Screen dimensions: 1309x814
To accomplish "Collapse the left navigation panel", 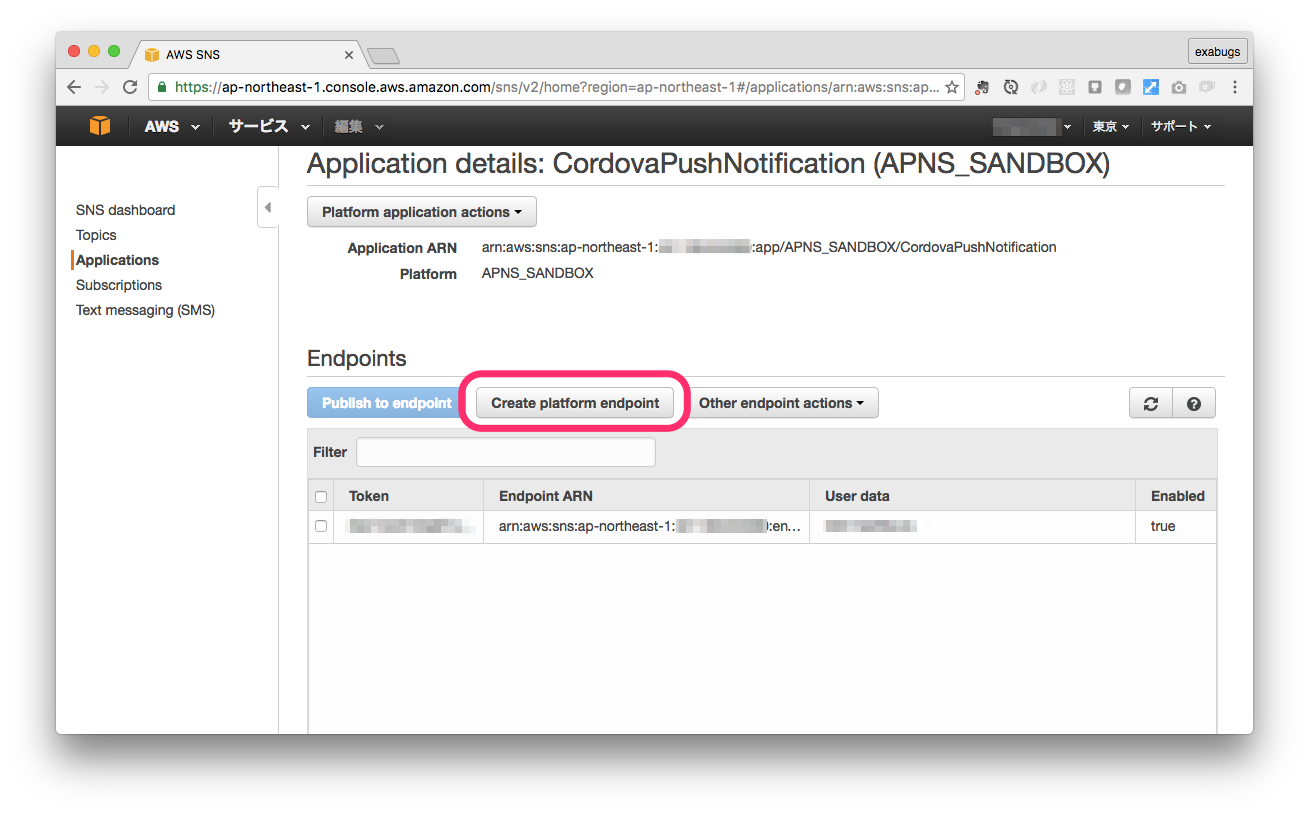I will click(267, 207).
